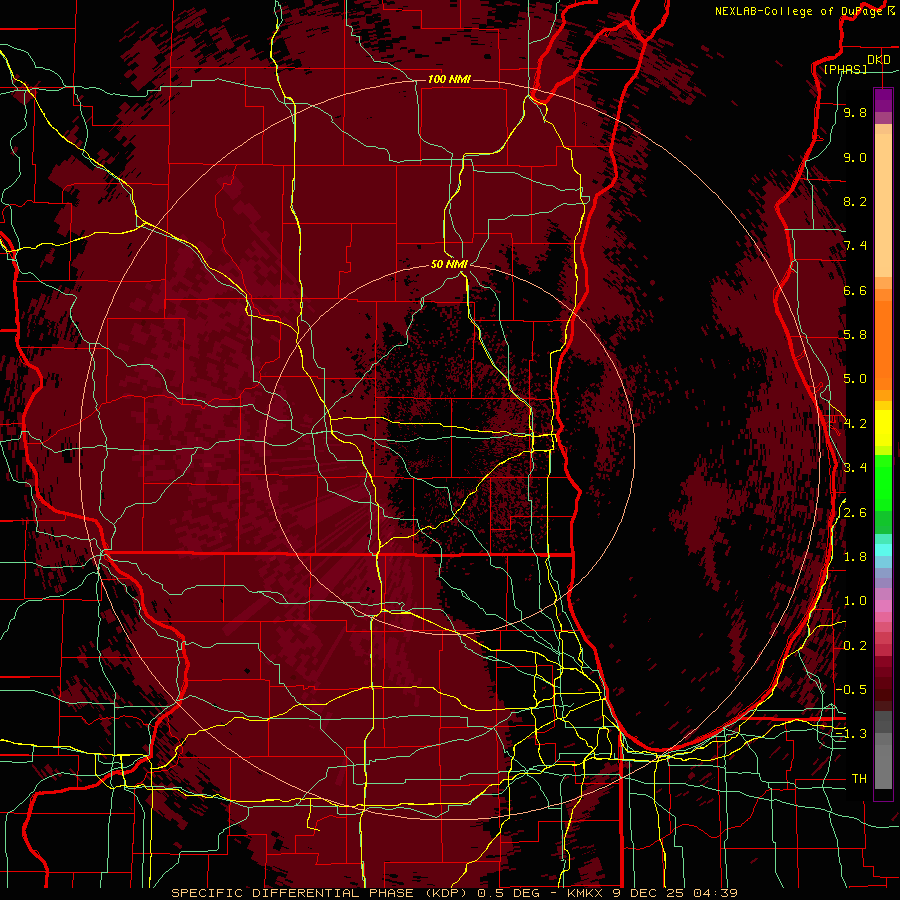Click the 100 NMI range ring label
This screenshot has height=900, width=900.
tap(449, 79)
